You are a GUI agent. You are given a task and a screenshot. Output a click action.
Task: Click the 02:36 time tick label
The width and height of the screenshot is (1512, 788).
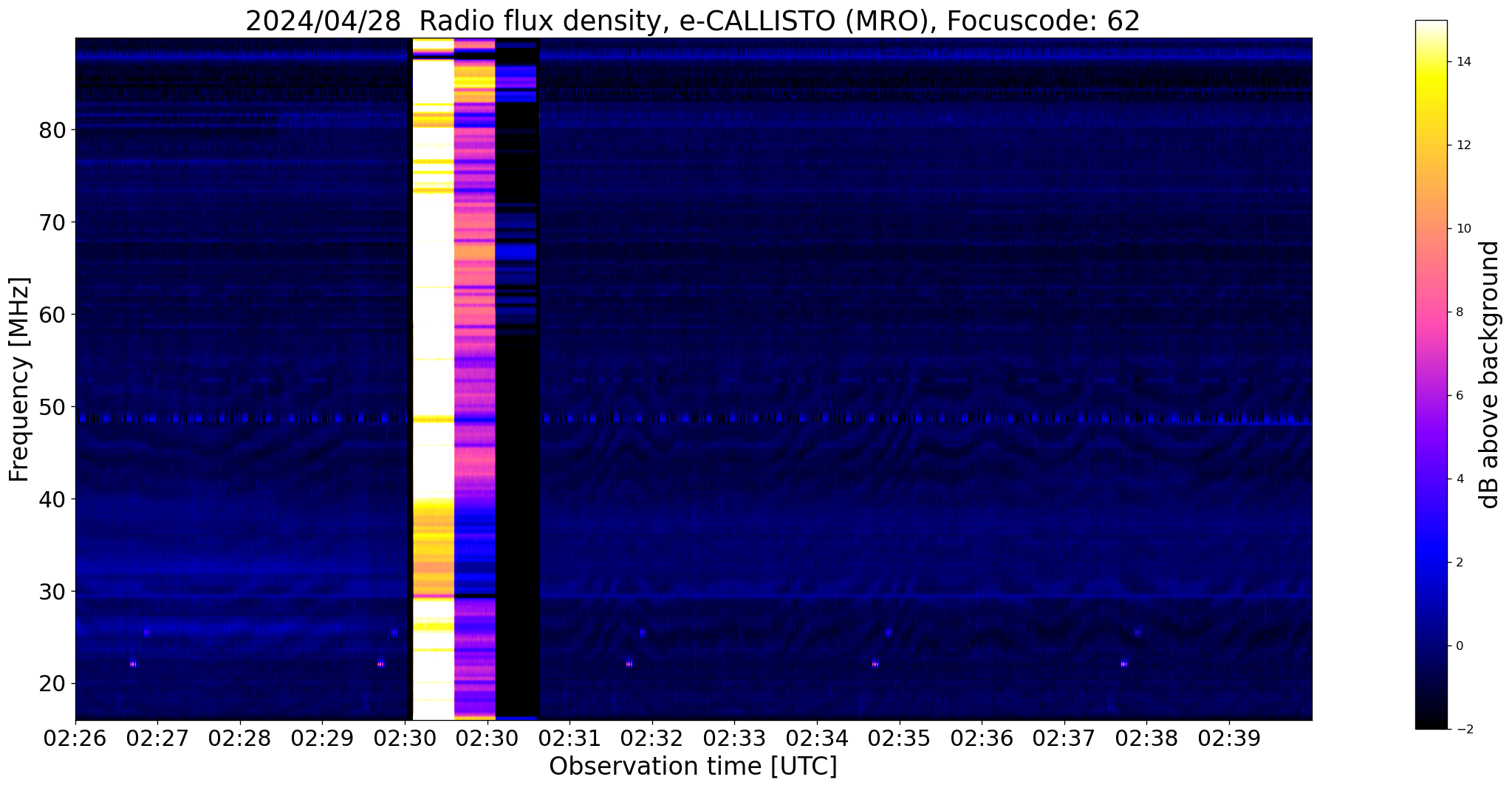pos(982,738)
